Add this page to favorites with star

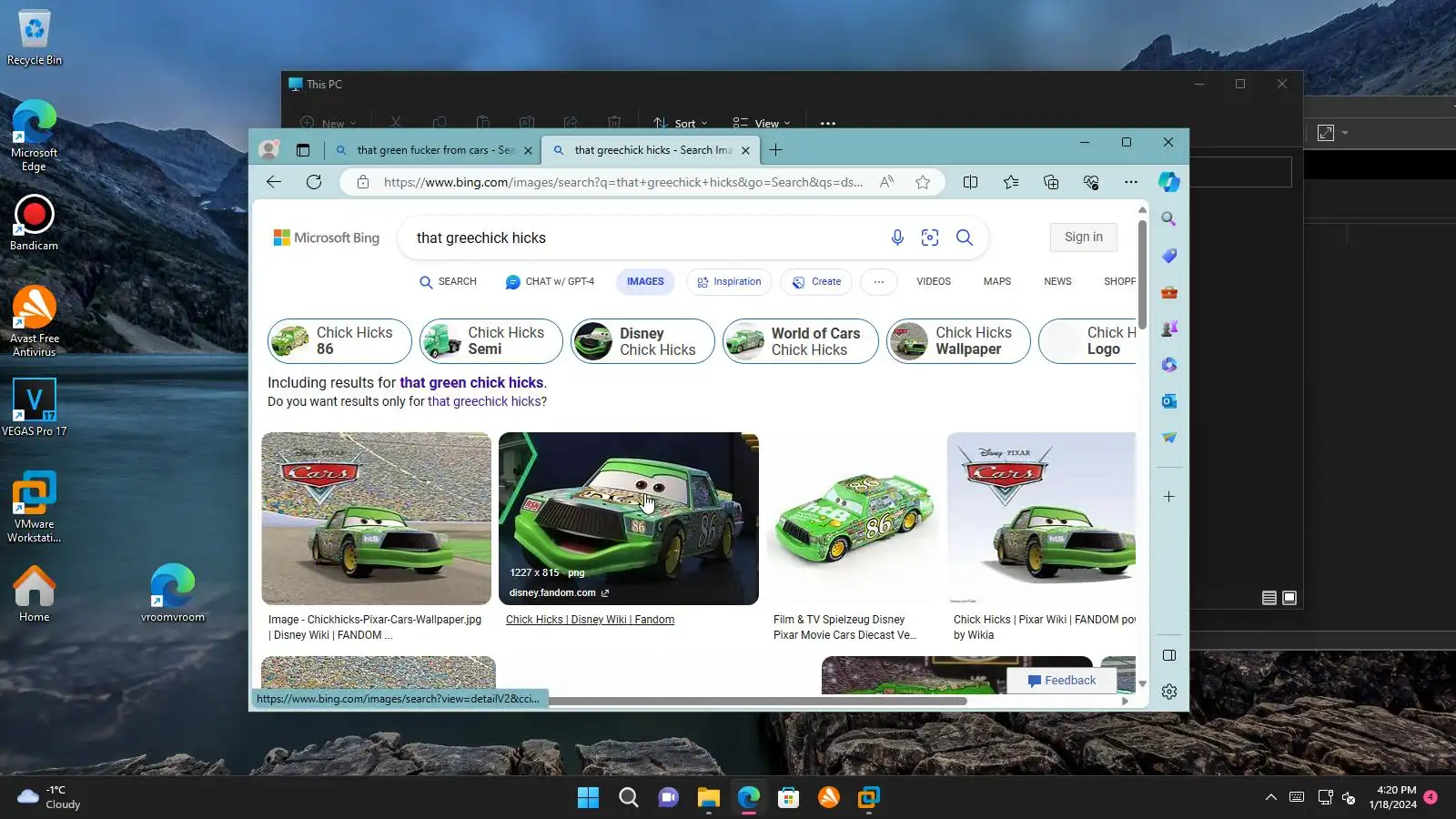click(x=923, y=182)
